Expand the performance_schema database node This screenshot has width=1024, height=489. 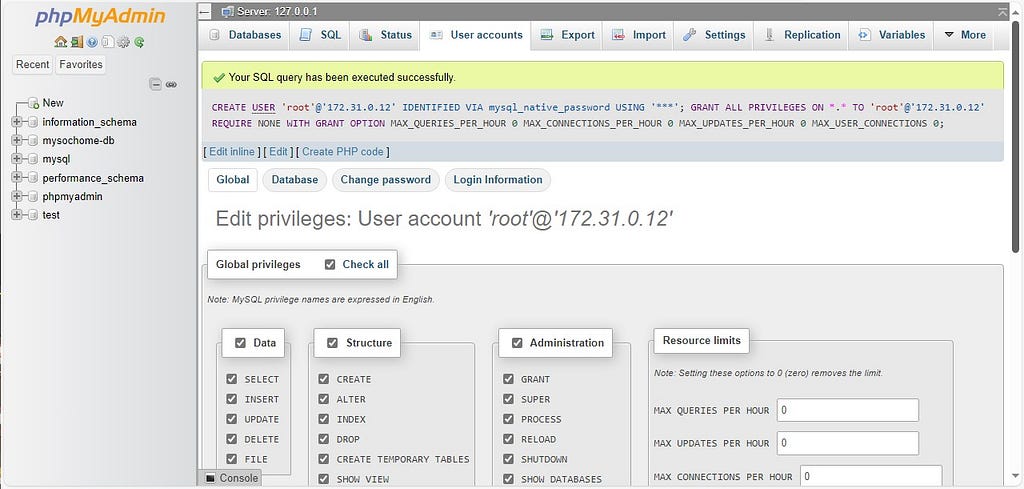[x=16, y=178]
